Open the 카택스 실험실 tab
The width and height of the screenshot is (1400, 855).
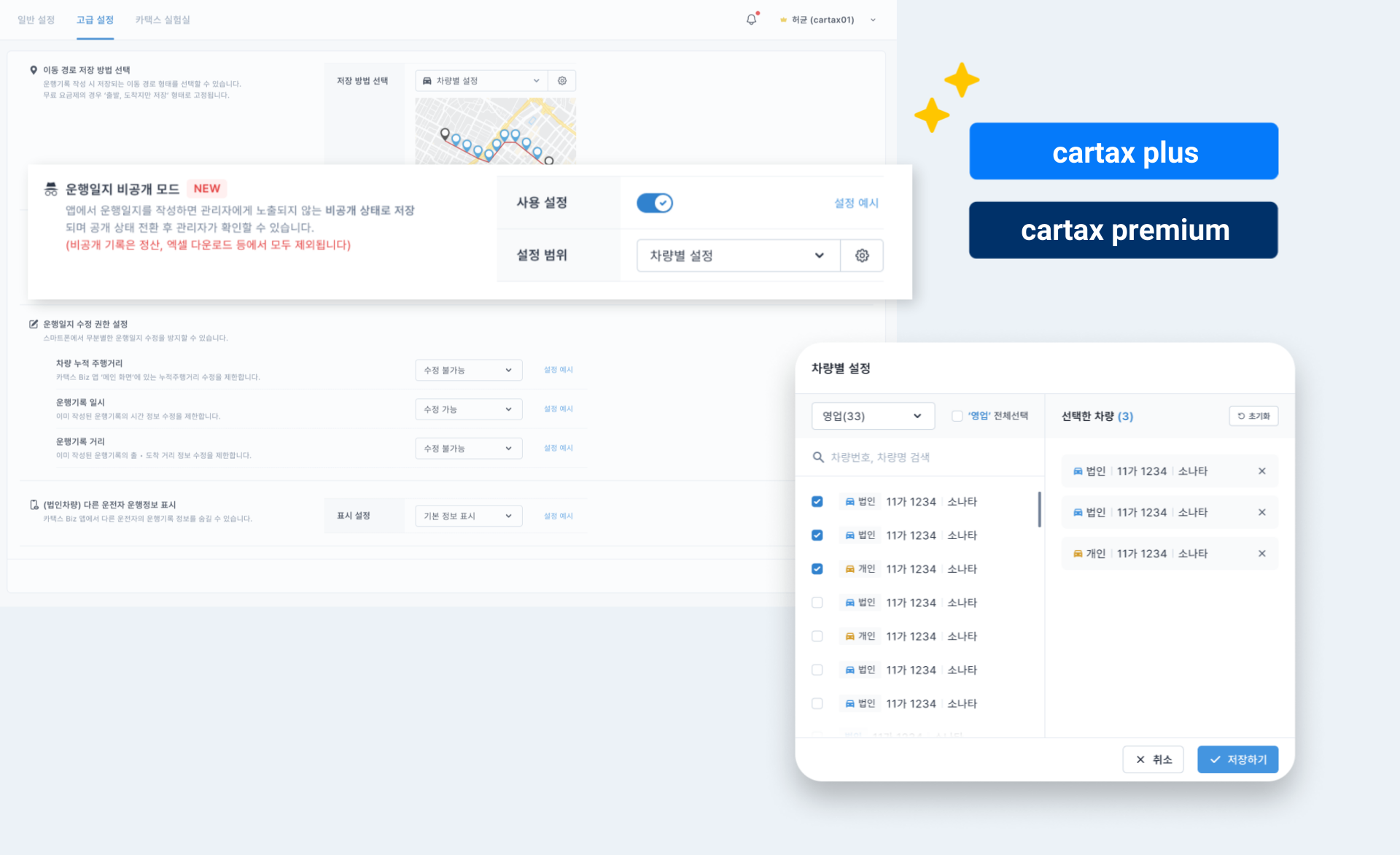163,20
